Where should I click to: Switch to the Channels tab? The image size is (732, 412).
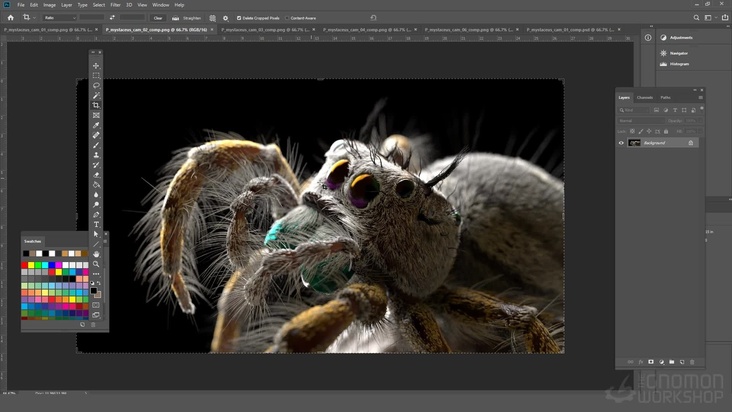point(645,98)
